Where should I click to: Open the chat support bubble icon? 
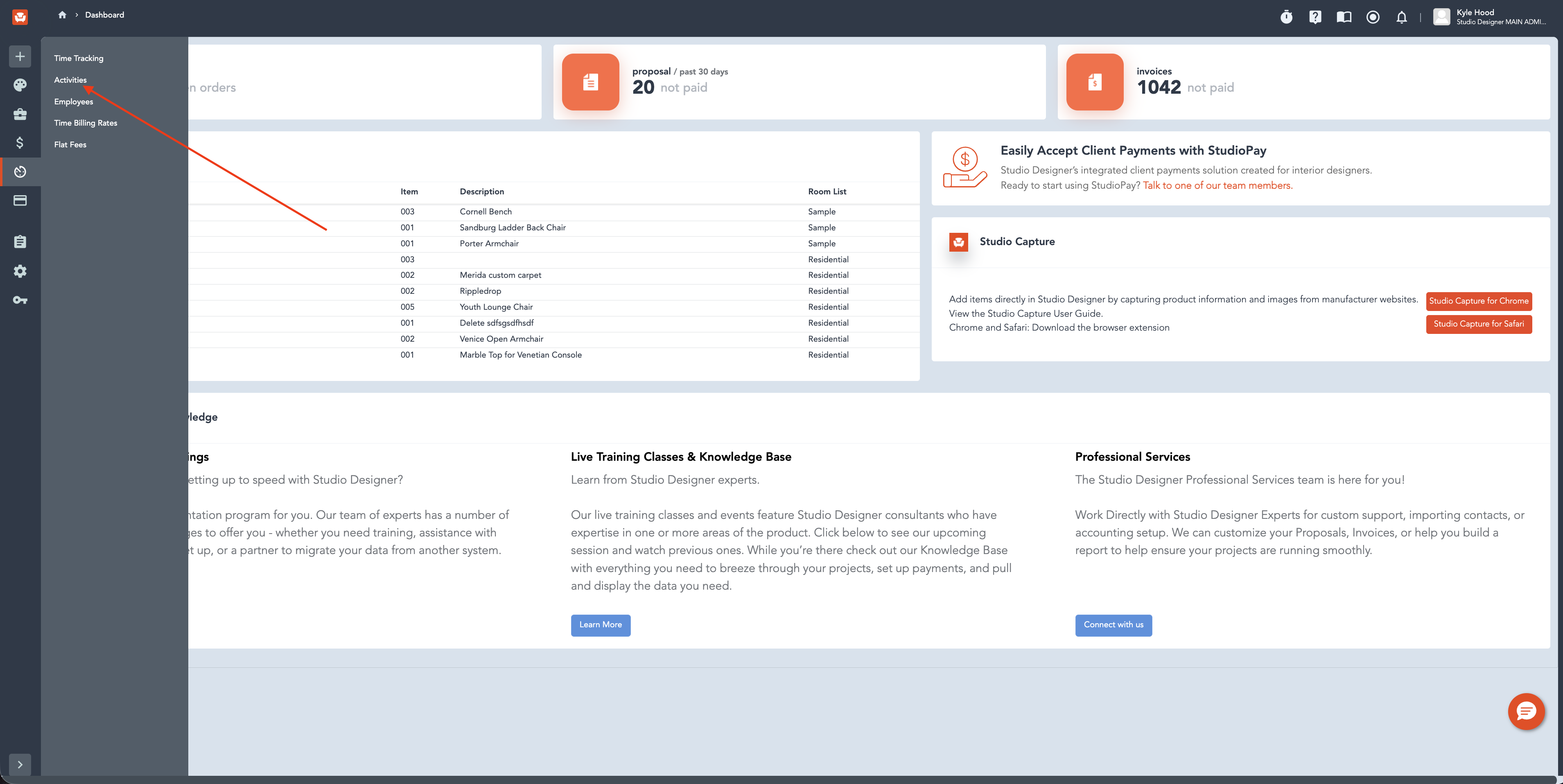point(1525,711)
